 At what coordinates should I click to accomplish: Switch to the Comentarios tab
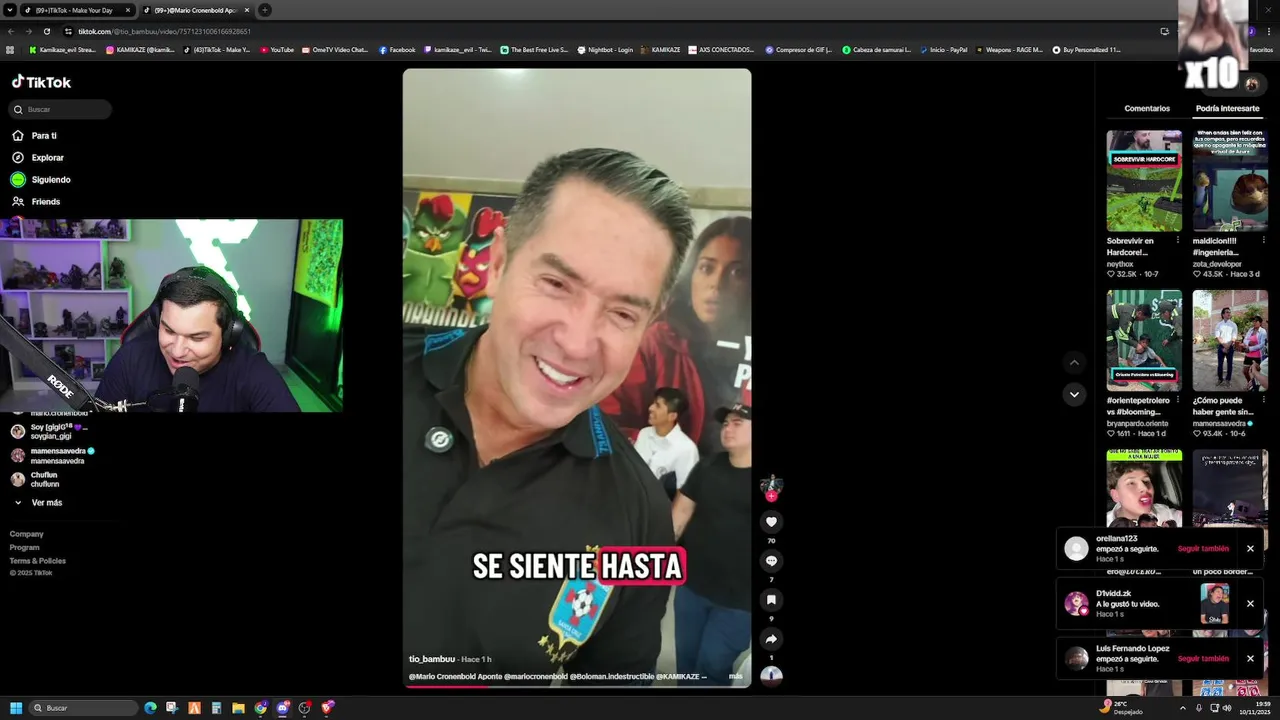(x=1147, y=108)
